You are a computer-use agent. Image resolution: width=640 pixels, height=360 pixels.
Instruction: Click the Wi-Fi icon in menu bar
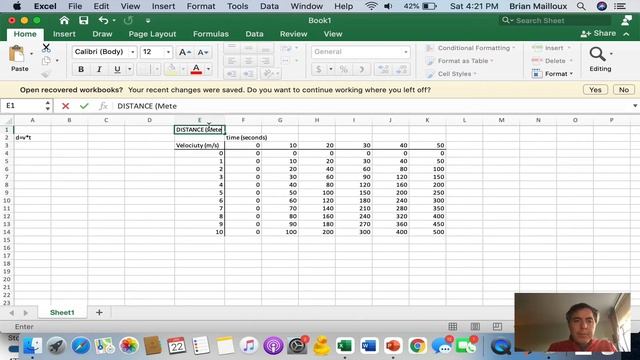[371, 7]
